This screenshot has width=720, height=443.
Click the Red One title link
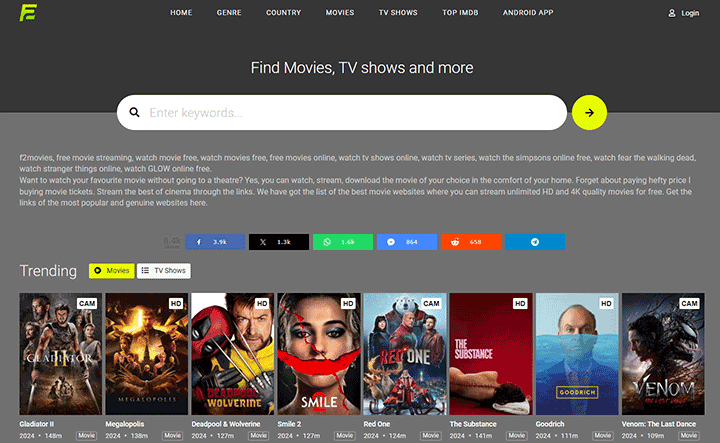click(377, 424)
